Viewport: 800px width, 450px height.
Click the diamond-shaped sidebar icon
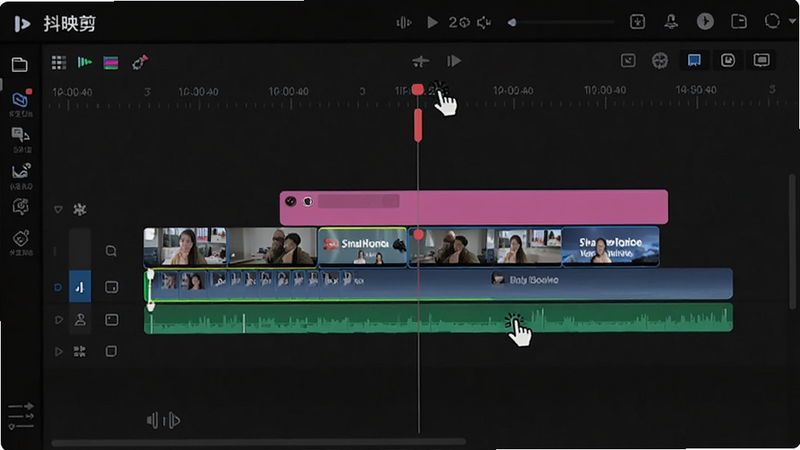point(21,238)
